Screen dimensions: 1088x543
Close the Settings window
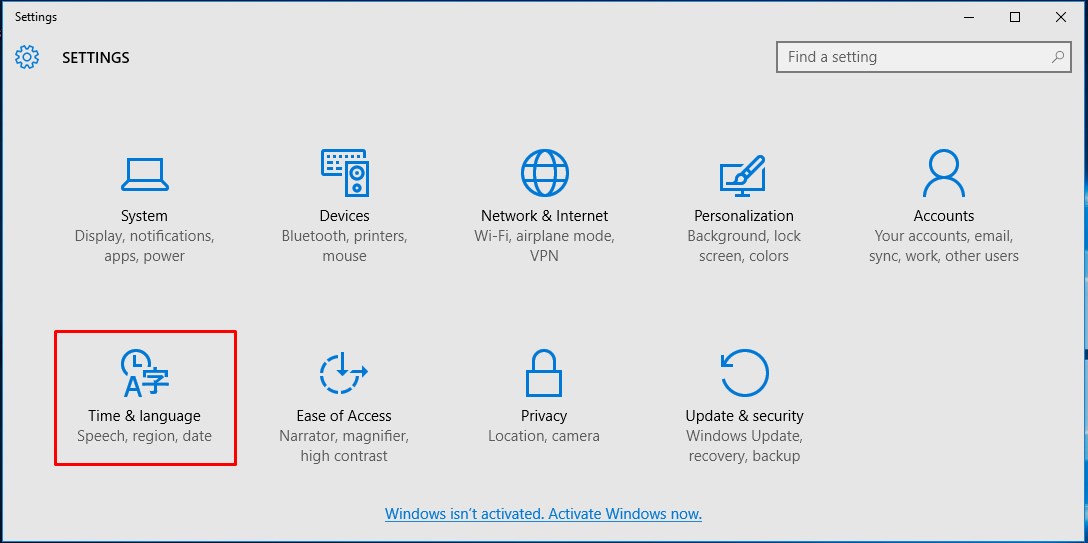[x=1061, y=17]
